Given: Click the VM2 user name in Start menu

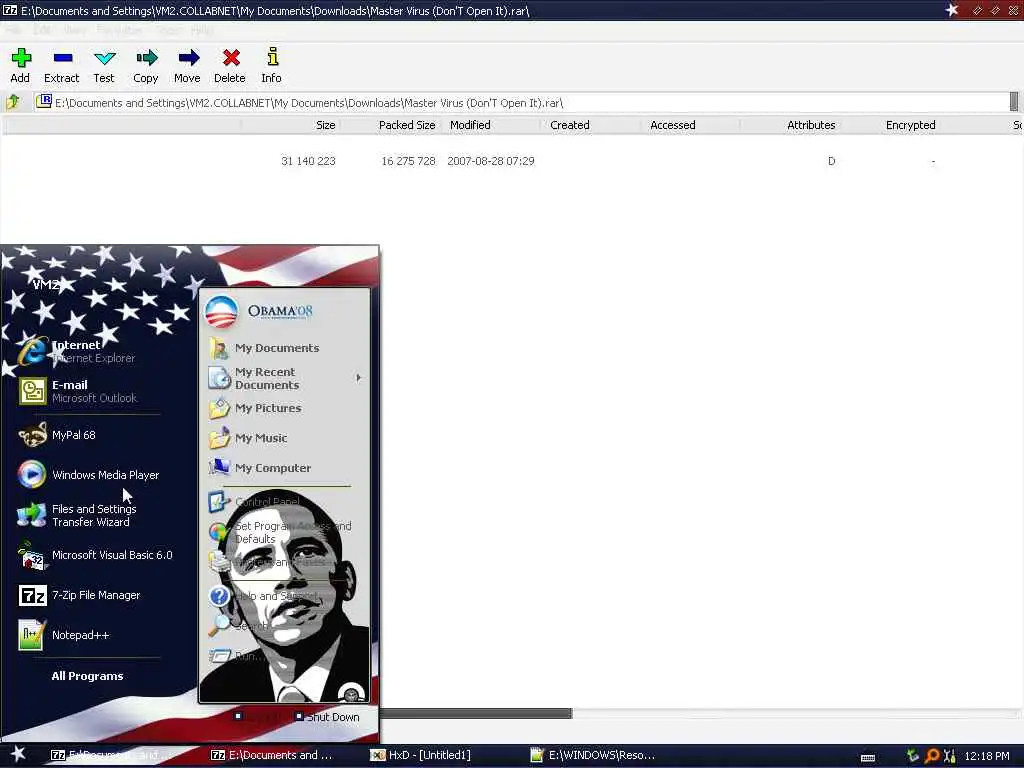Looking at the screenshot, I should tap(46, 284).
